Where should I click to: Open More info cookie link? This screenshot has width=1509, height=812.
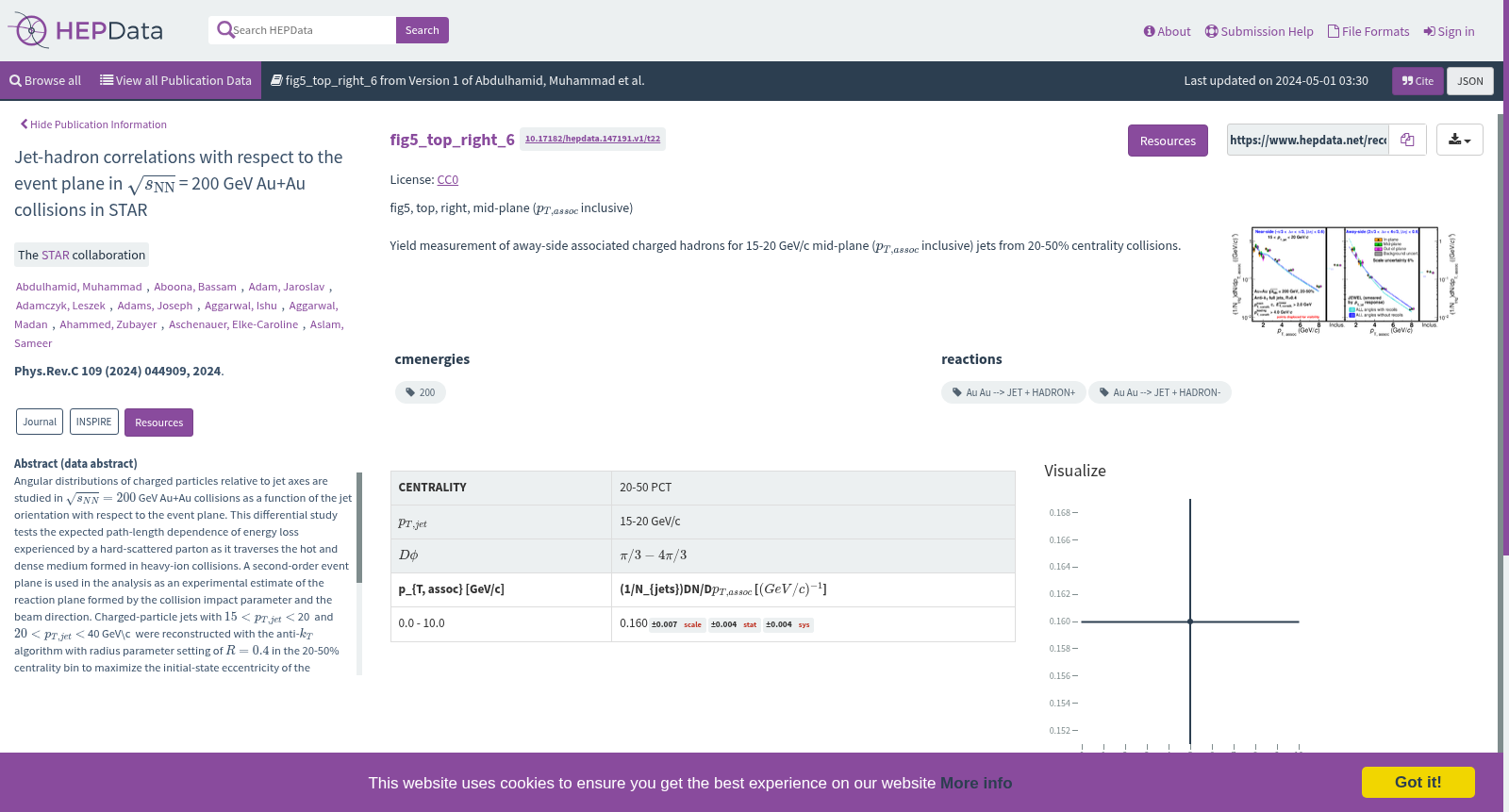tap(976, 783)
